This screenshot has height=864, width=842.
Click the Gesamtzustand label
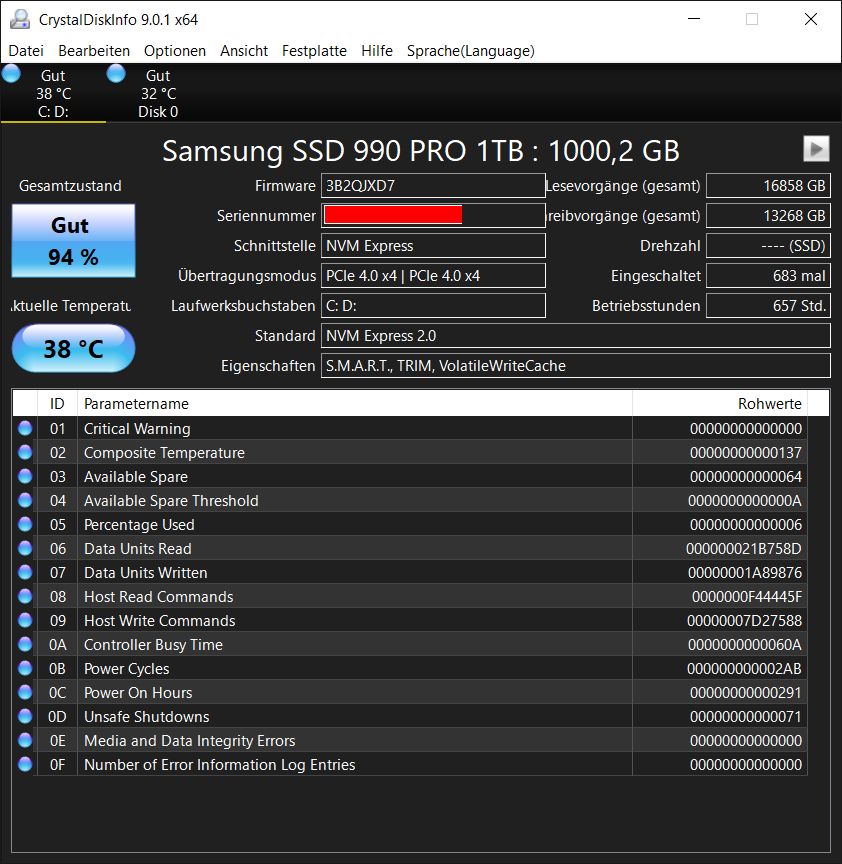70,186
